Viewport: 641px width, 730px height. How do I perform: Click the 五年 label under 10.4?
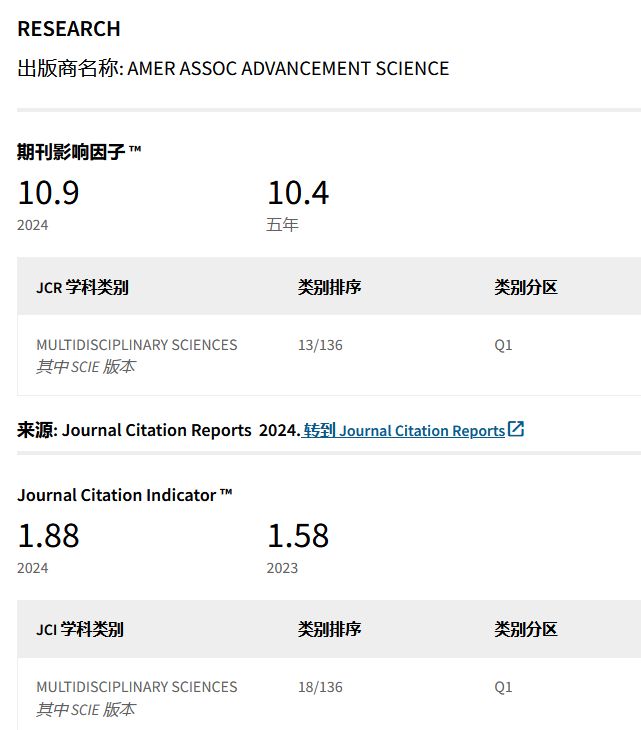(282, 225)
